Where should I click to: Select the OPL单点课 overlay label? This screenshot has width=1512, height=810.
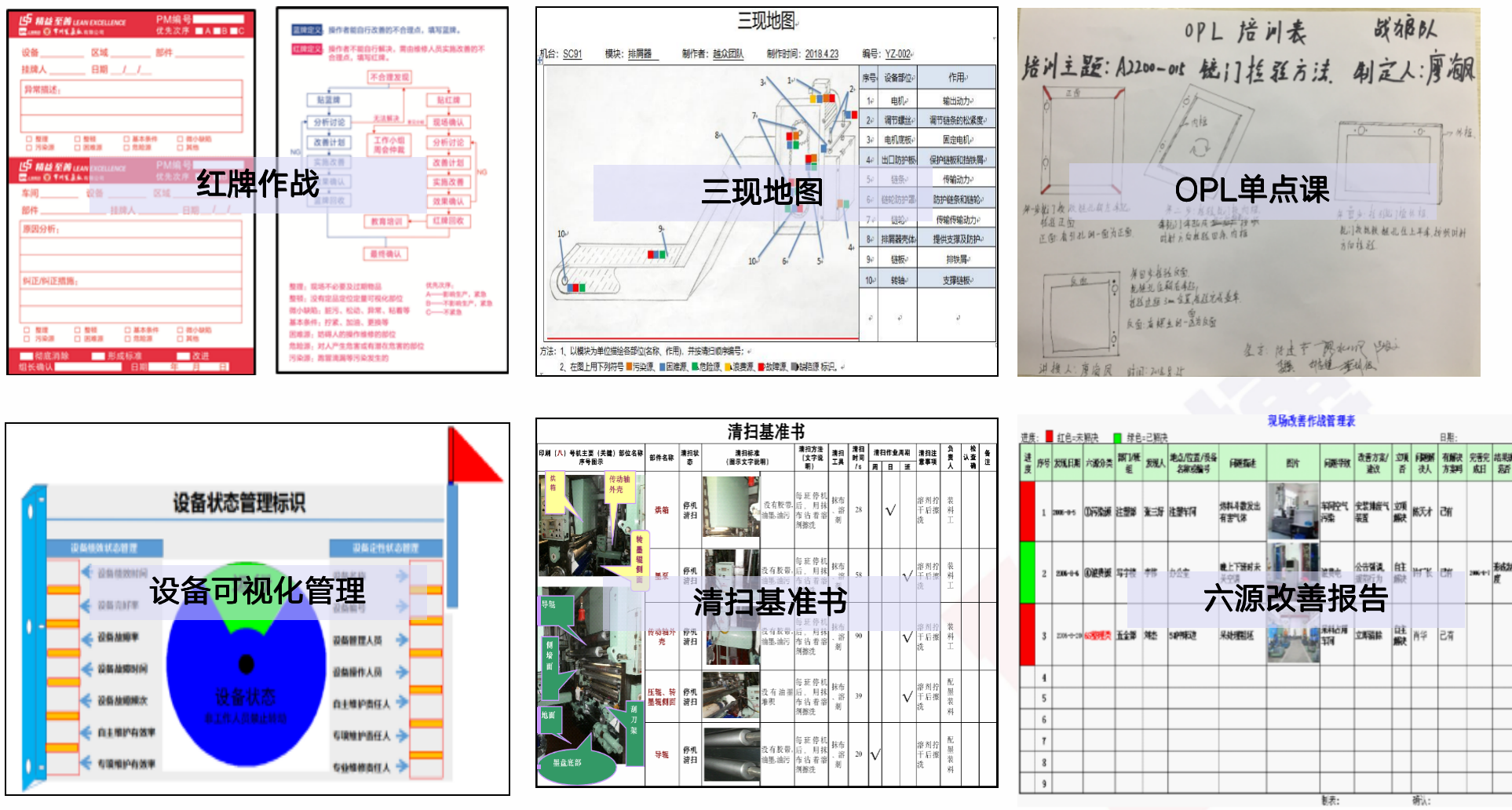[x=1251, y=190]
